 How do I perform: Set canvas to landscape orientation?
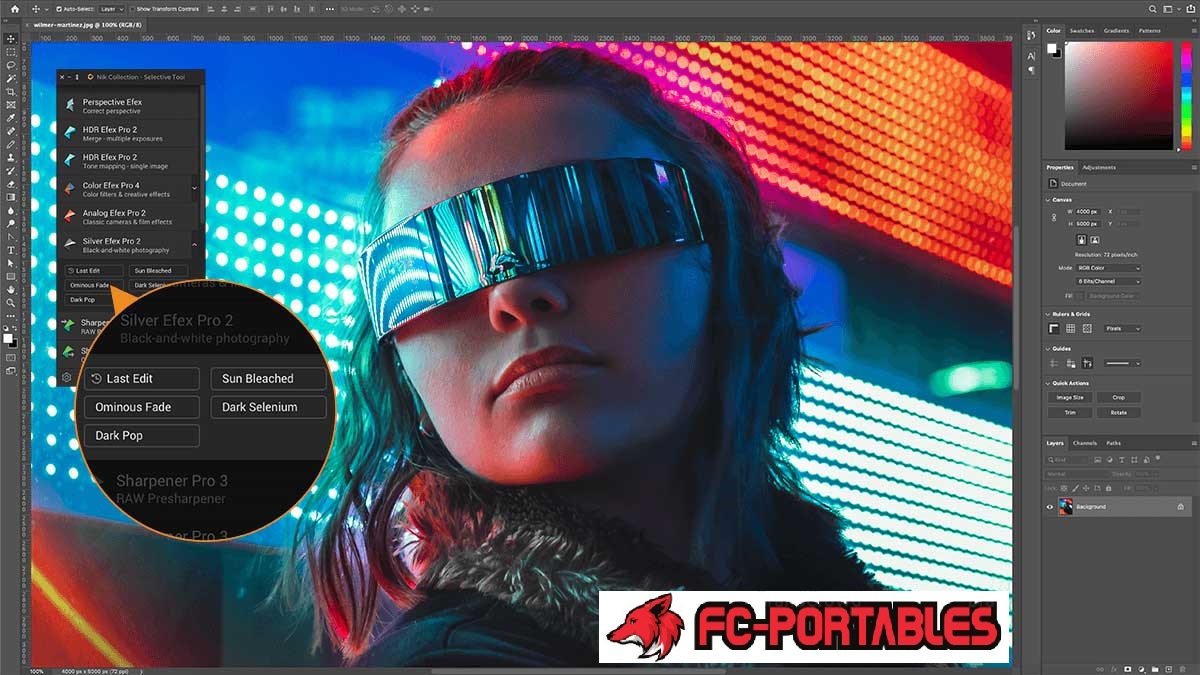1095,240
